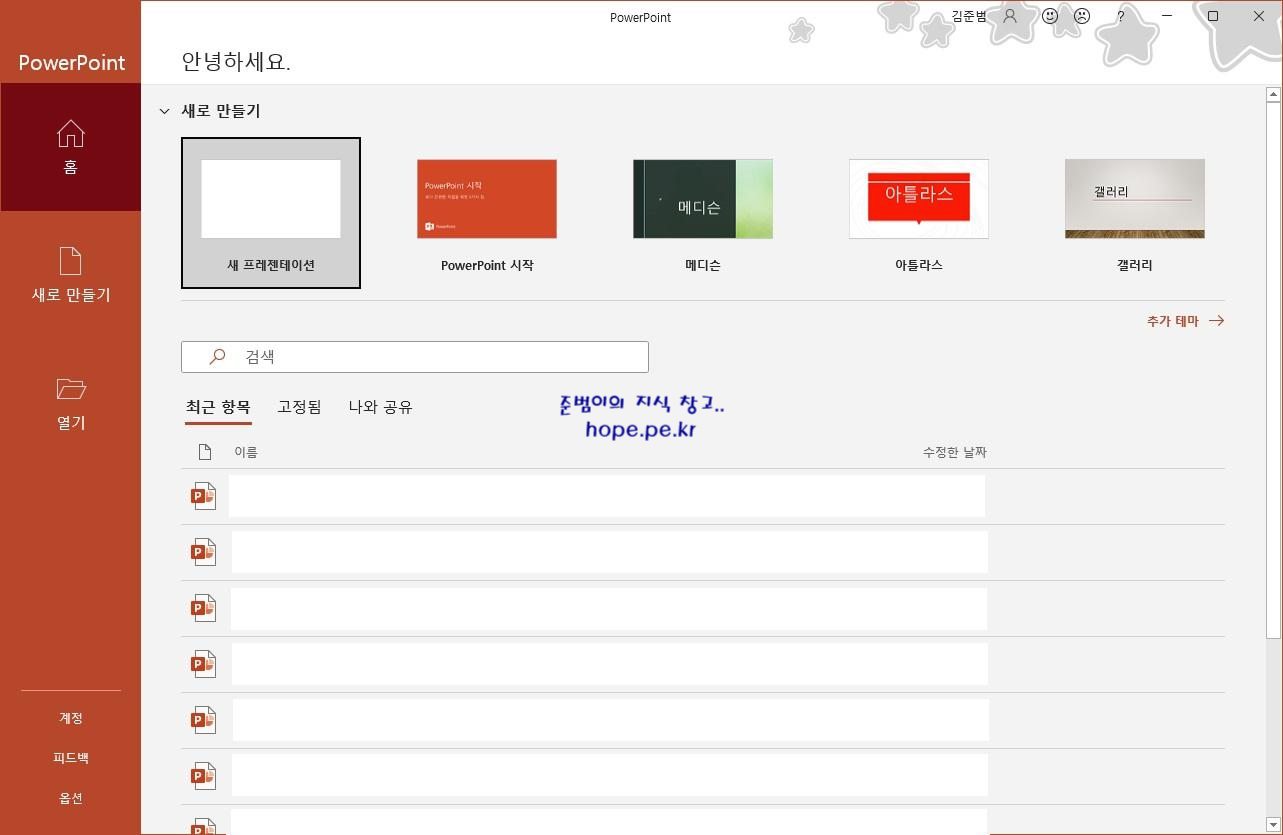Switch to the 고정됨 tab

299,407
